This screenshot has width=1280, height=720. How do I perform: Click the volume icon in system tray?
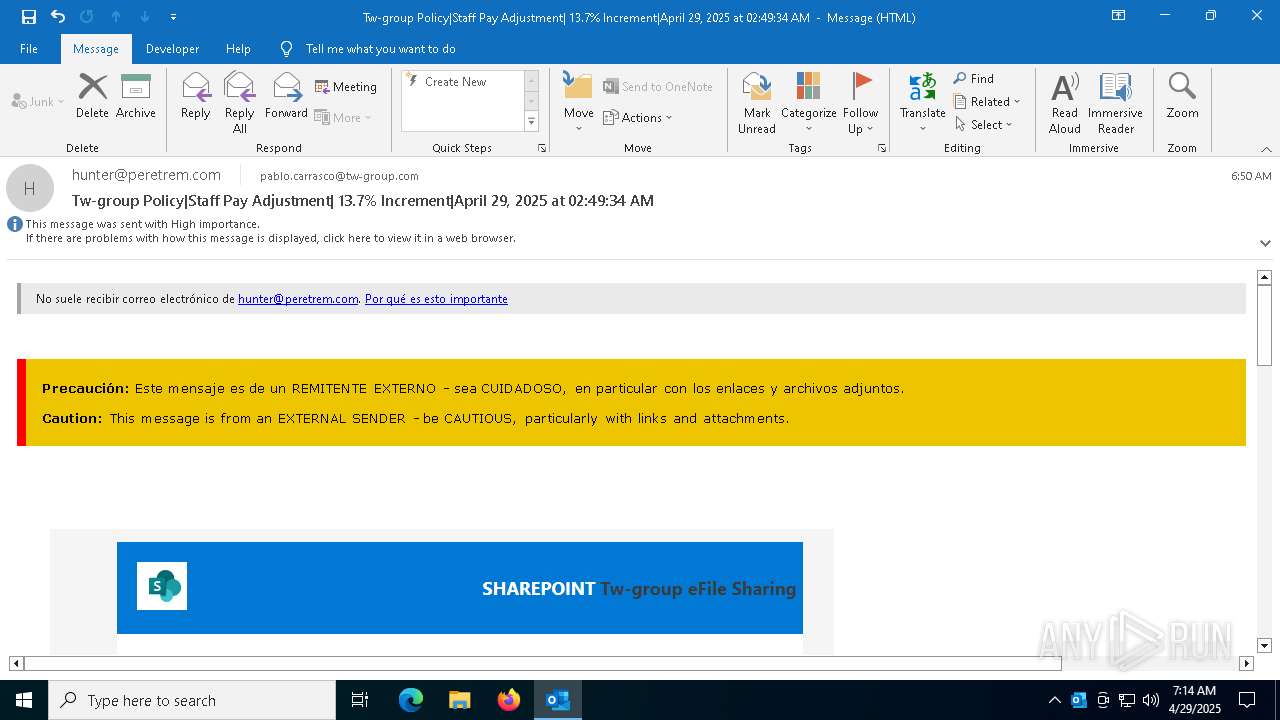(x=1150, y=700)
